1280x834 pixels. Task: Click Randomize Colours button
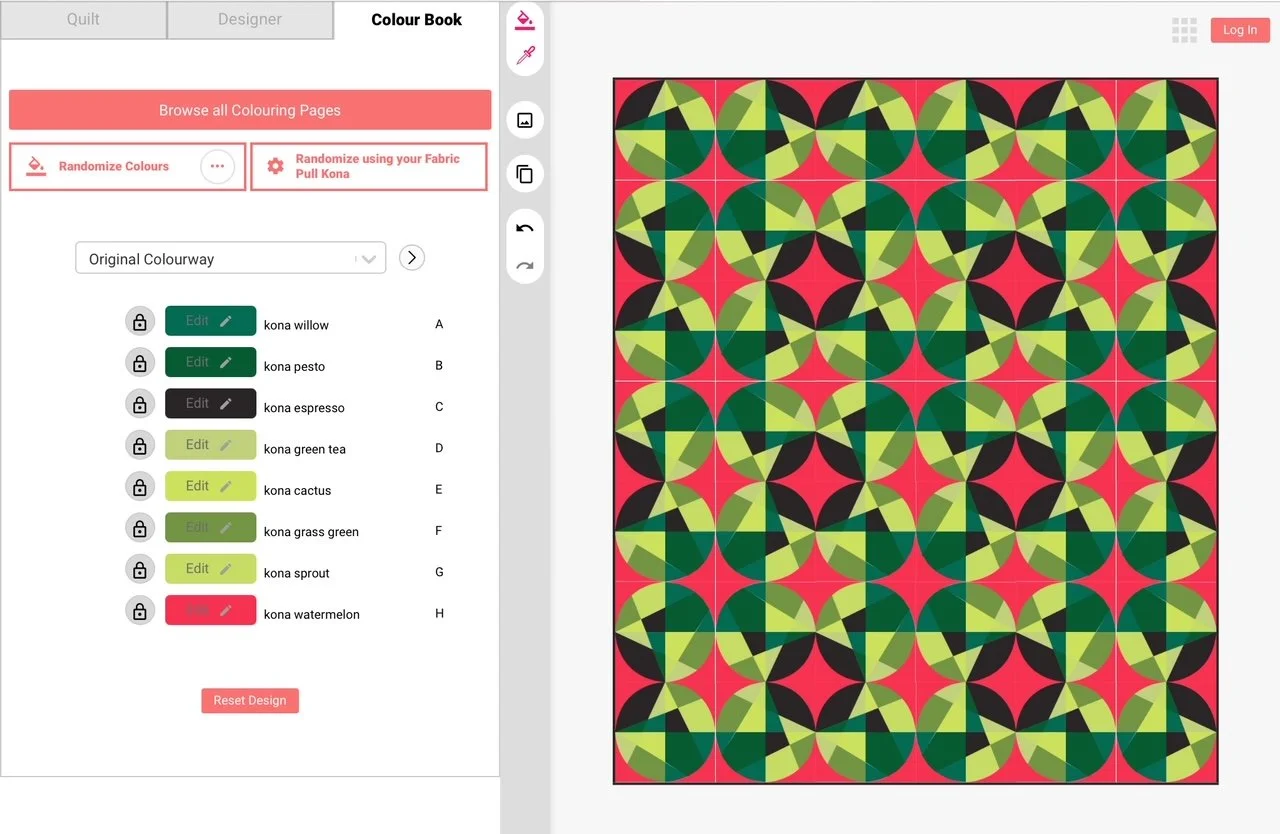point(127,166)
